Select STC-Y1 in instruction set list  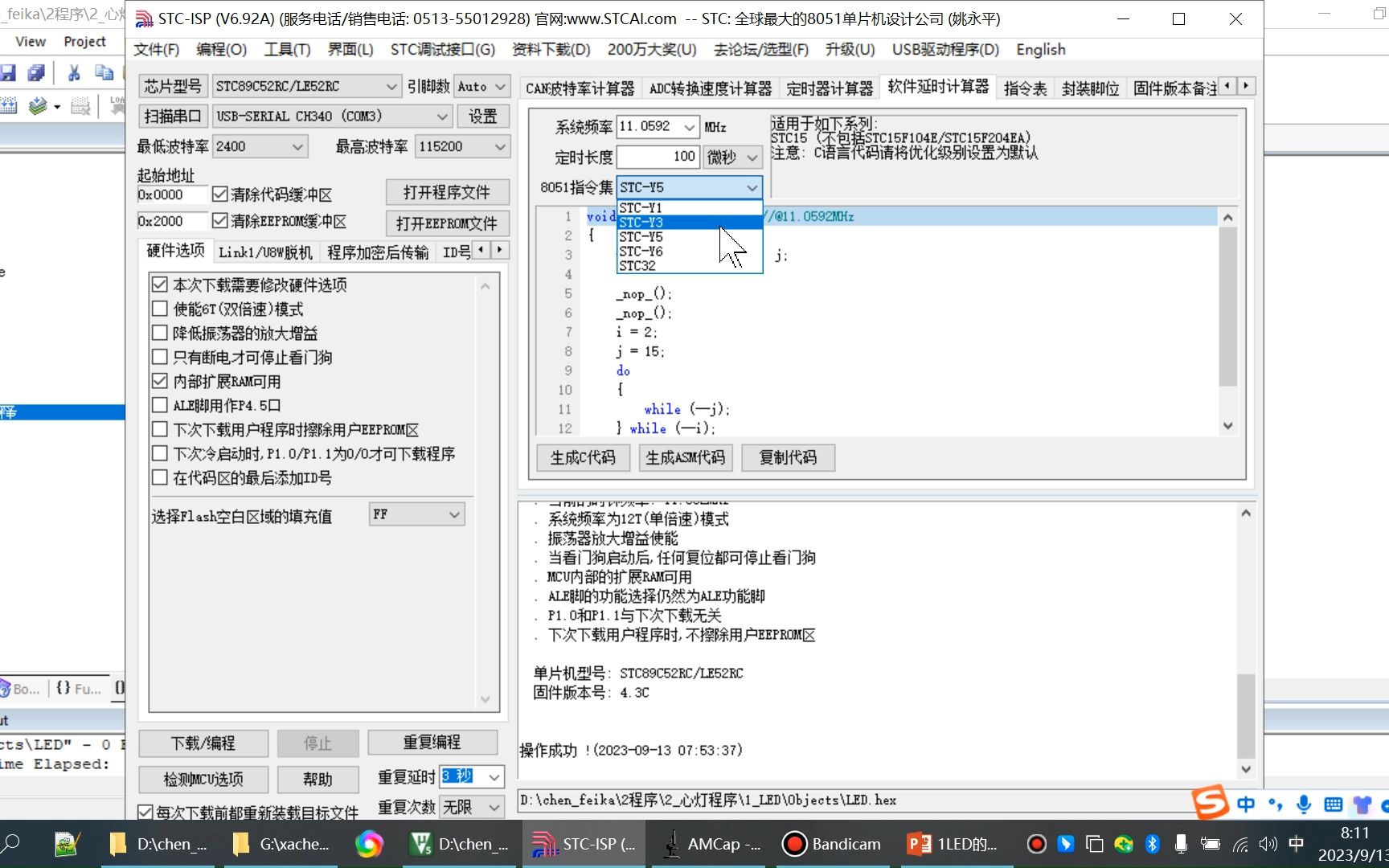(689, 208)
